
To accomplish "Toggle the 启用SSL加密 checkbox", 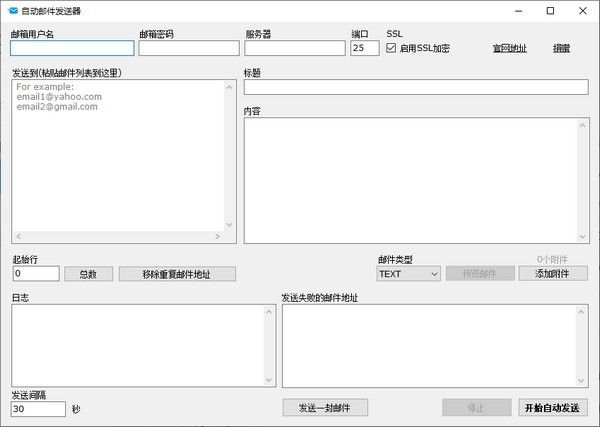I will [391, 48].
